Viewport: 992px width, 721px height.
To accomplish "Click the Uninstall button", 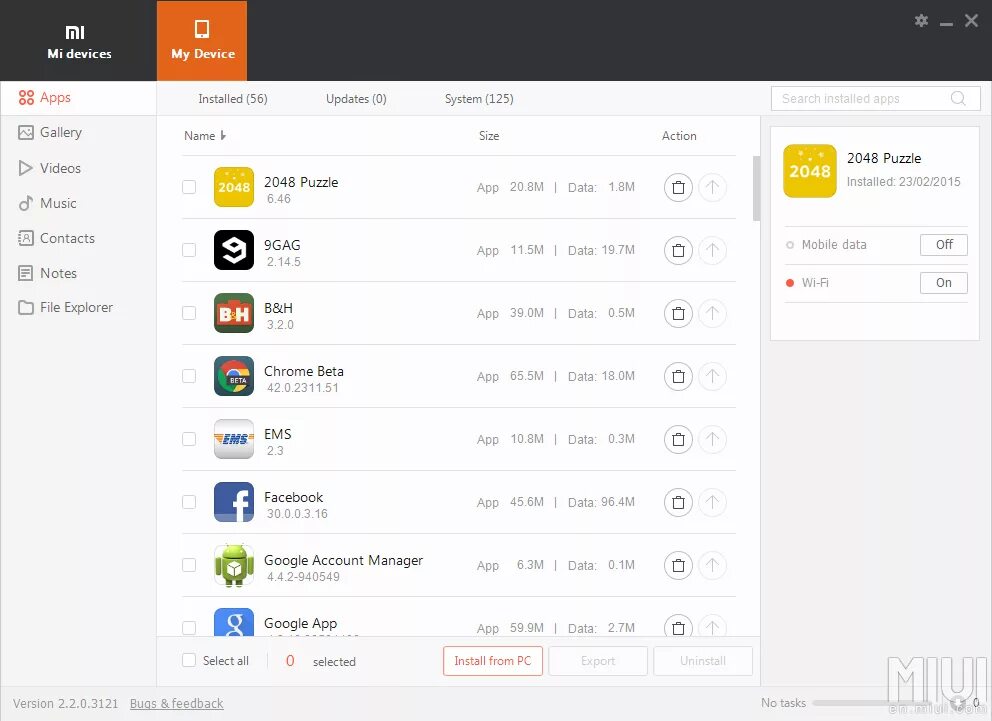I will coord(703,661).
